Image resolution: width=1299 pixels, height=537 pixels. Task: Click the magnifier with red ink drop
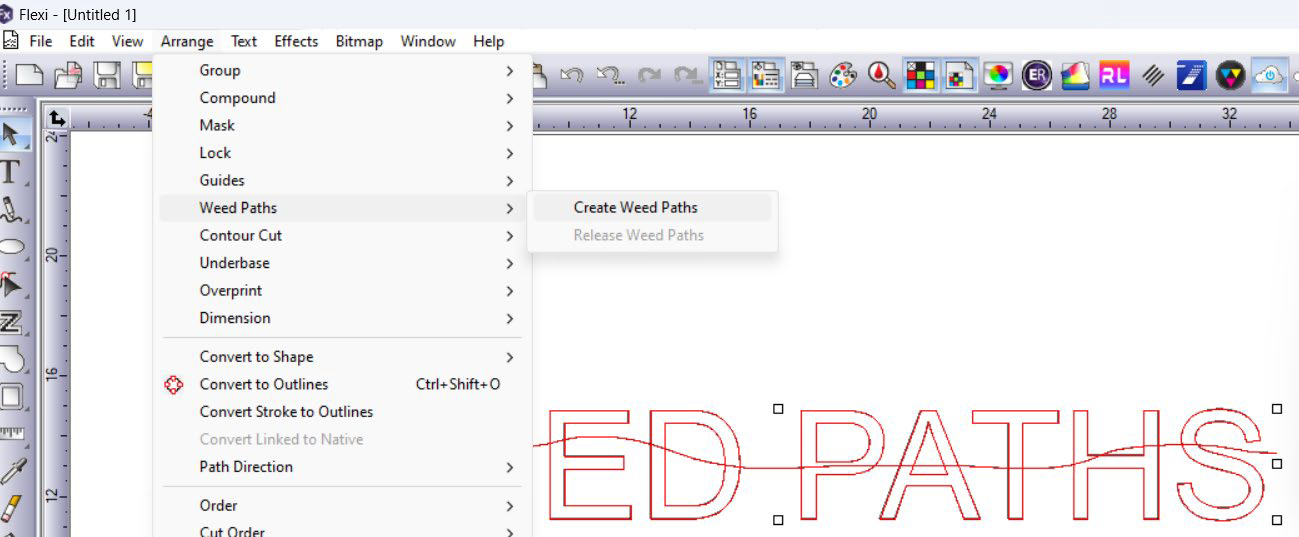click(881, 76)
